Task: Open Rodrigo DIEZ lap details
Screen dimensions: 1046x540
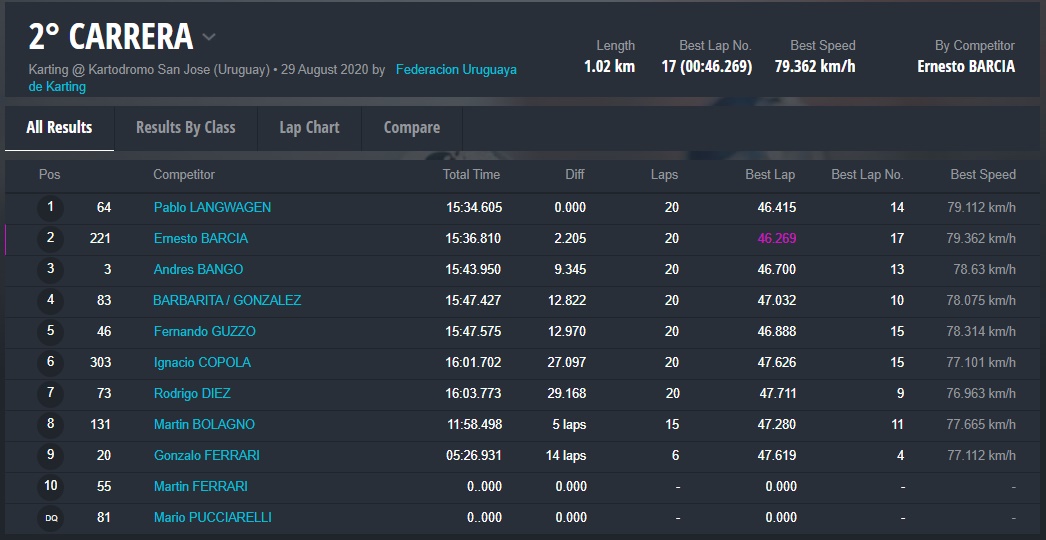Action: coord(192,393)
